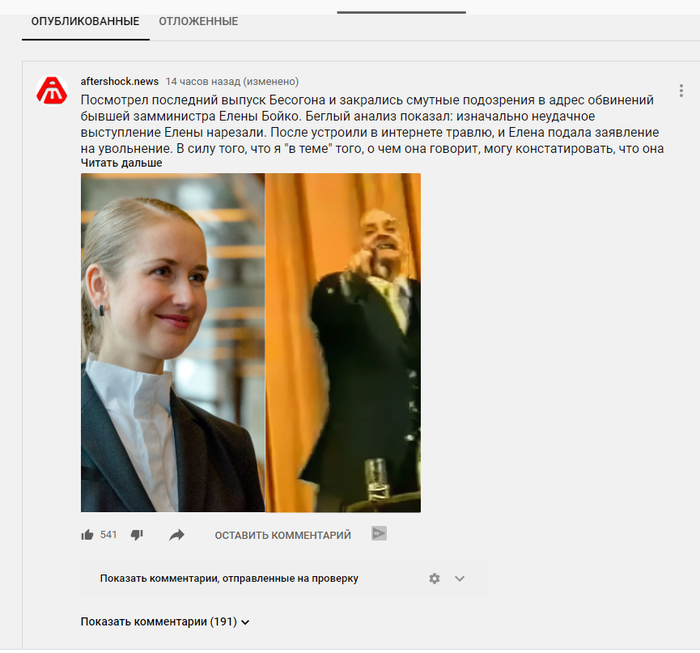The width and height of the screenshot is (700, 653).
Task: Open comment review settings gear
Action: (434, 578)
